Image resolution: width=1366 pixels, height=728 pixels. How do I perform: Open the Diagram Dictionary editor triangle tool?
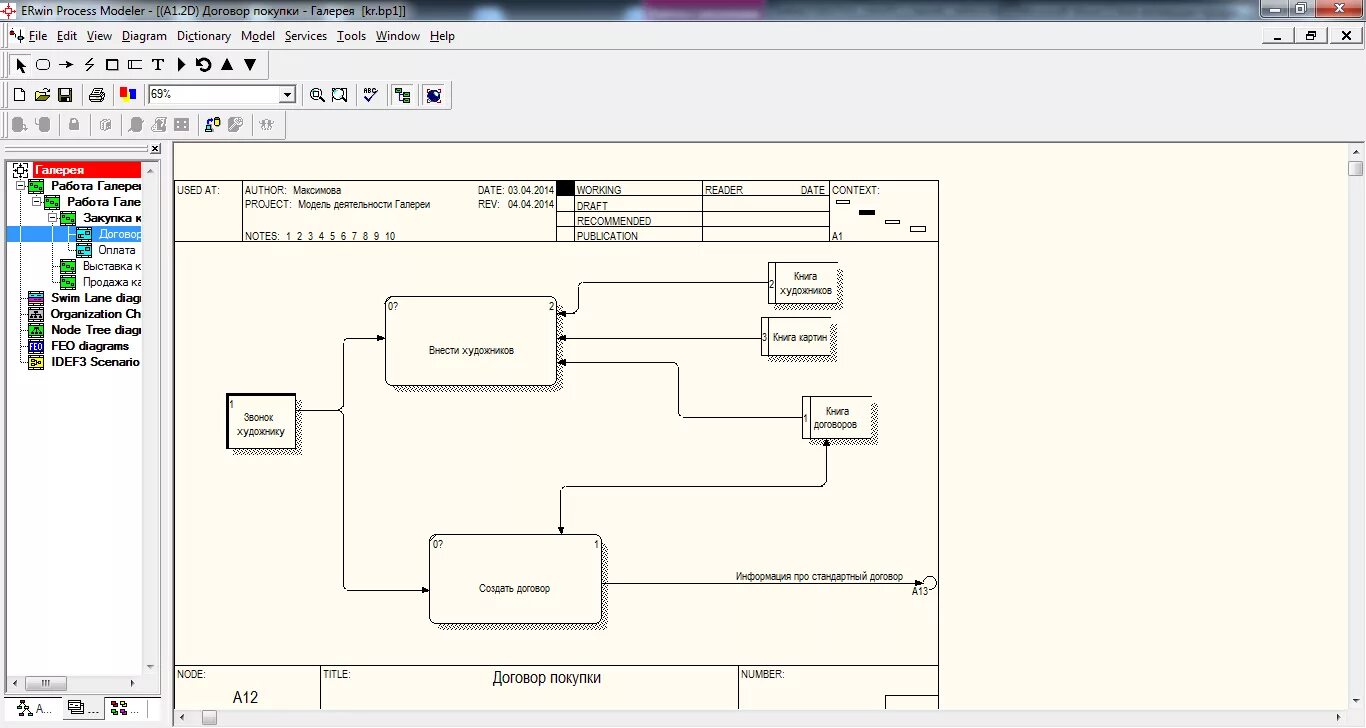[x=181, y=65]
